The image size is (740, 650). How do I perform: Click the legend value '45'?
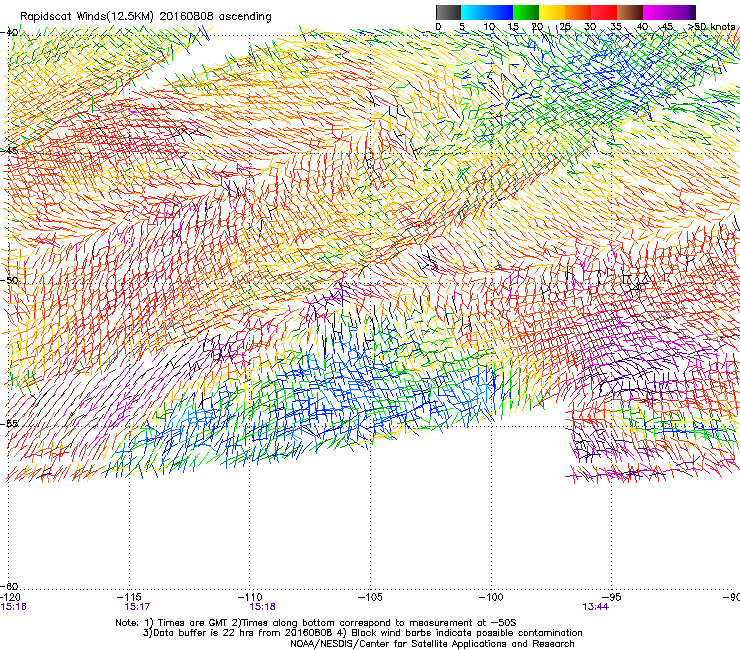[x=667, y=27]
